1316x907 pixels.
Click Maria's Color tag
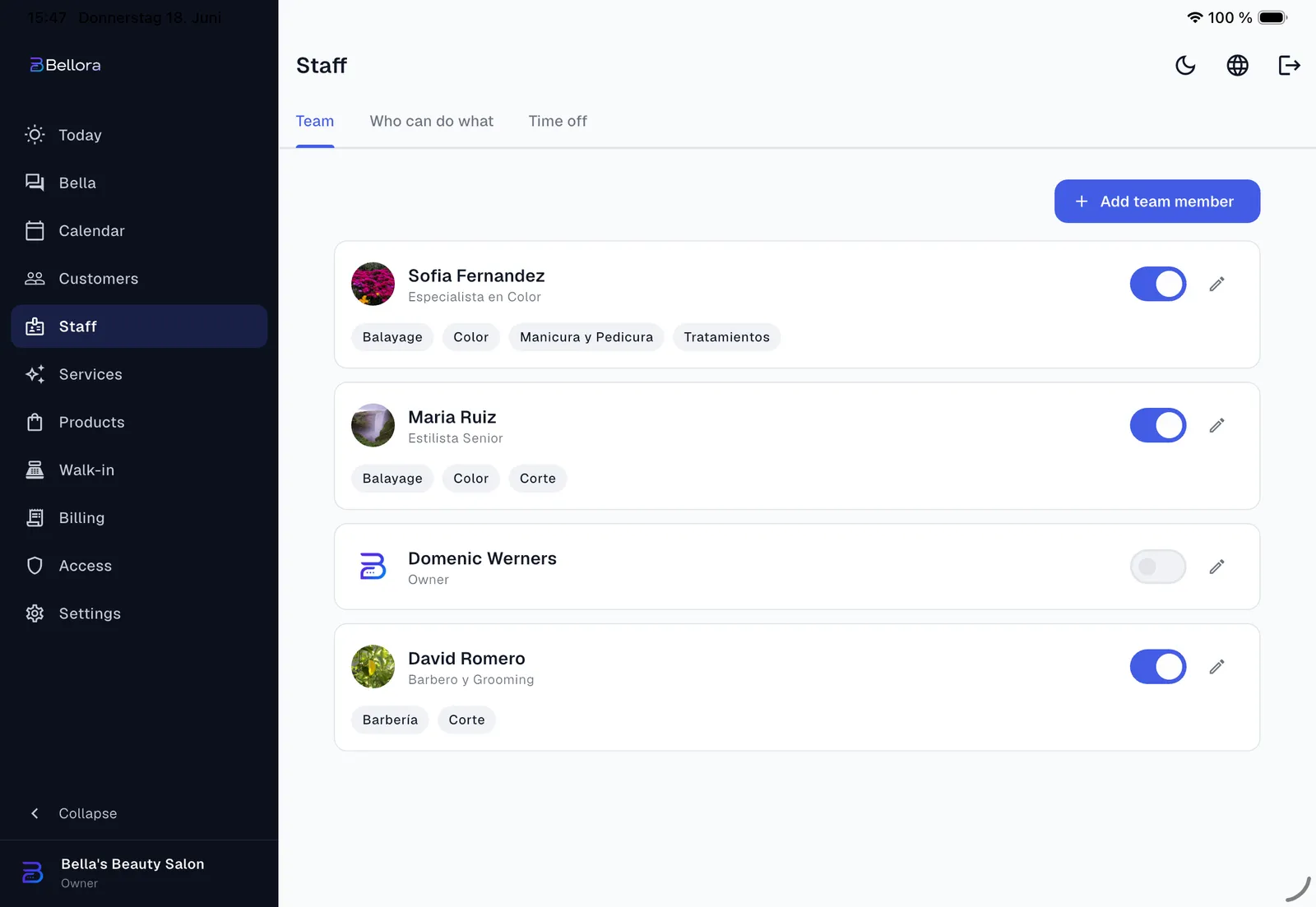(x=470, y=479)
